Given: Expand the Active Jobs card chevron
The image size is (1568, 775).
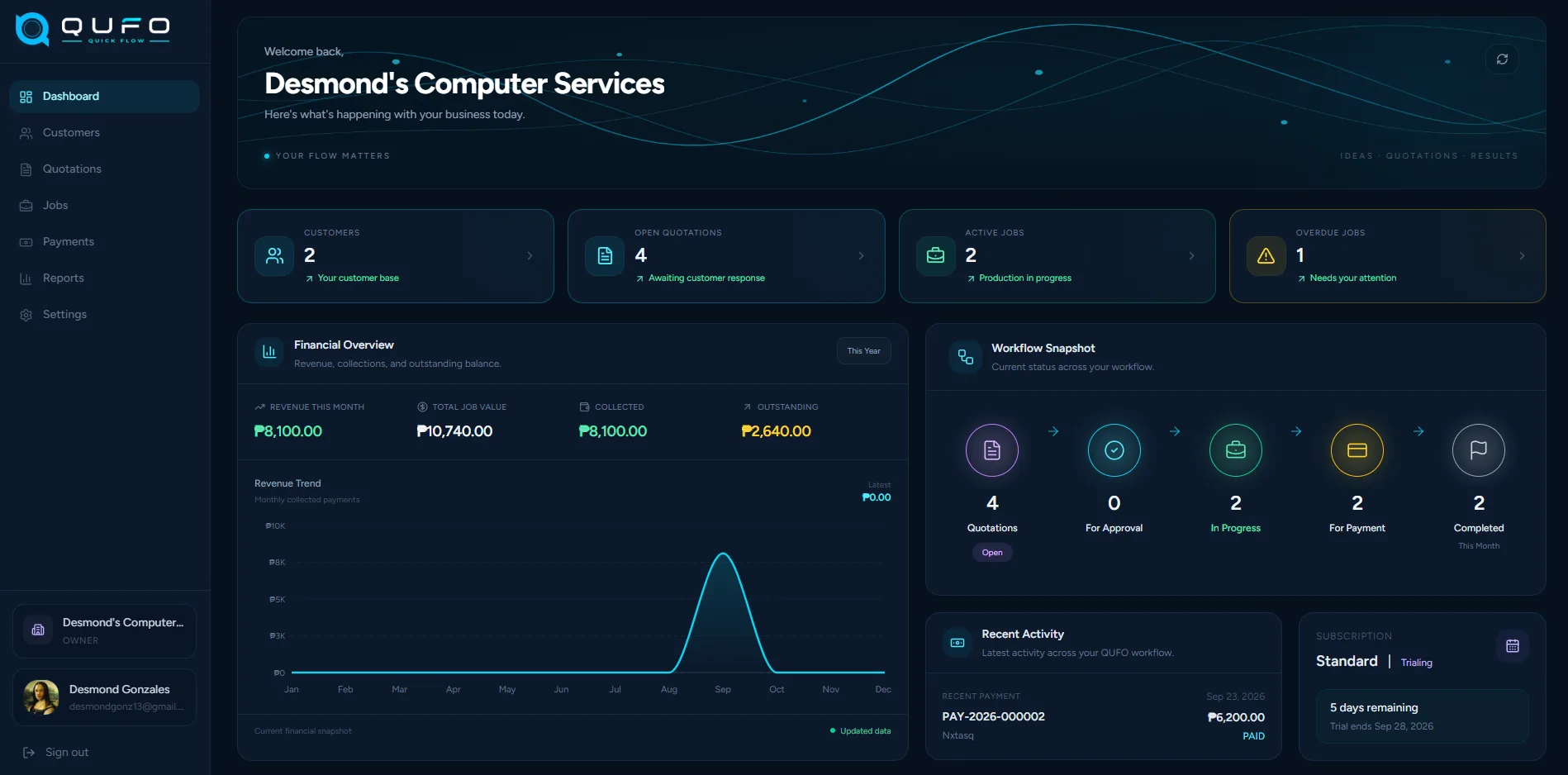Looking at the screenshot, I should (1191, 256).
